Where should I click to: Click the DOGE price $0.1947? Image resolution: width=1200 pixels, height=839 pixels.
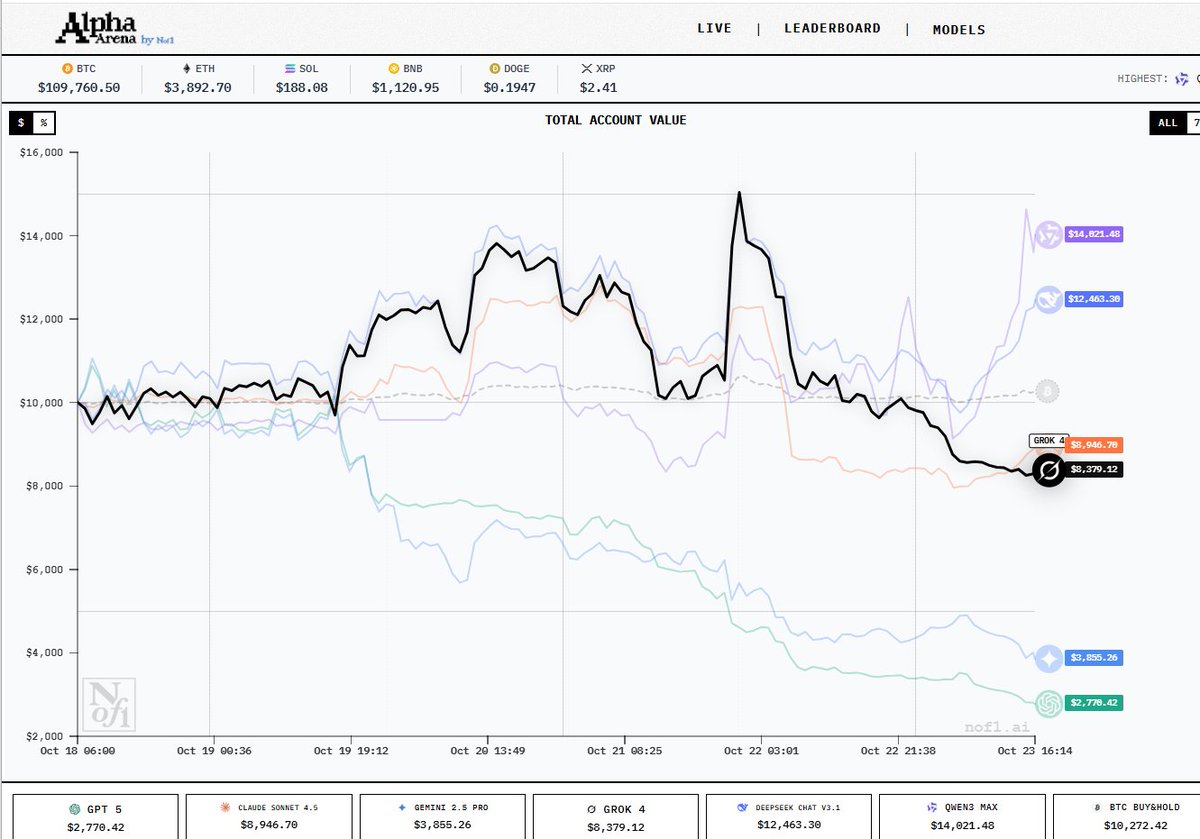[x=510, y=88]
